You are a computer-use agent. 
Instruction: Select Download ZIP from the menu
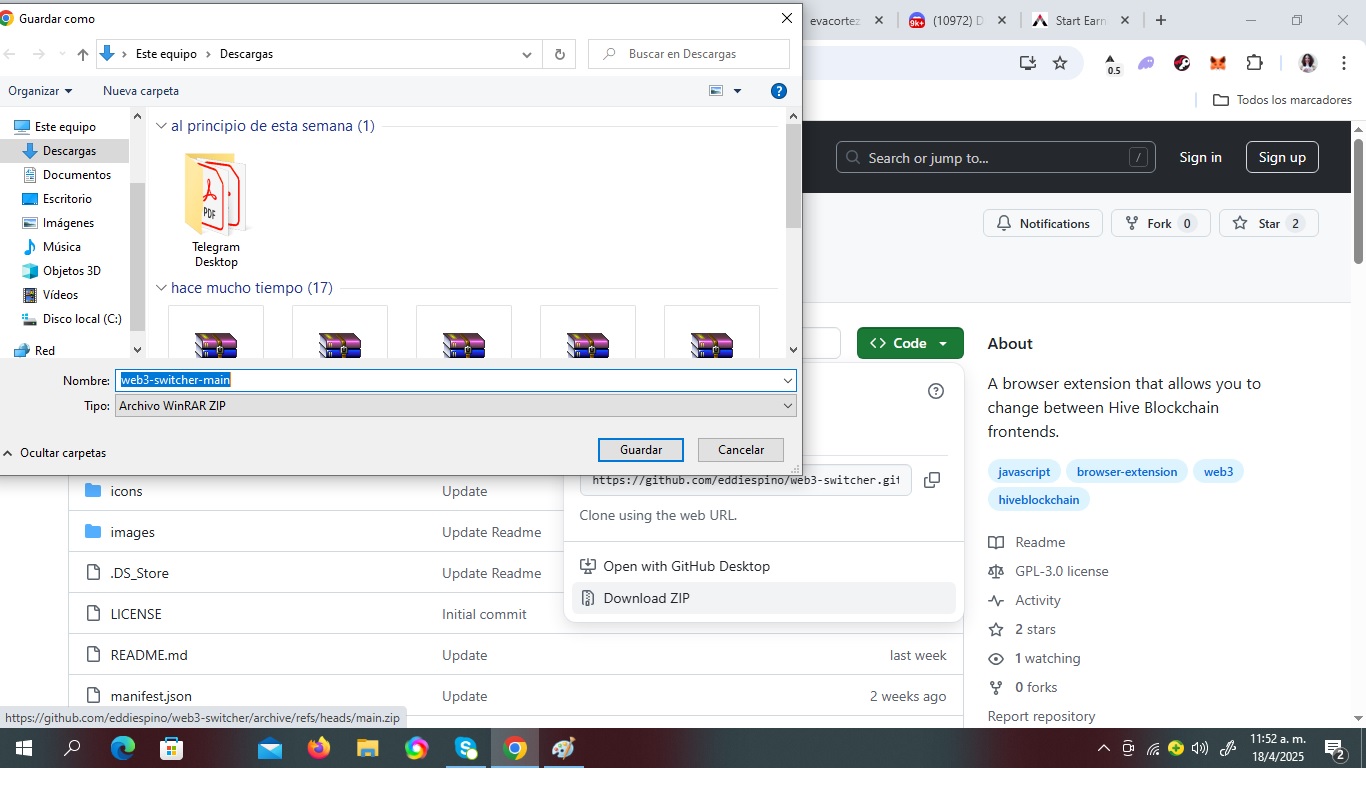click(x=646, y=598)
